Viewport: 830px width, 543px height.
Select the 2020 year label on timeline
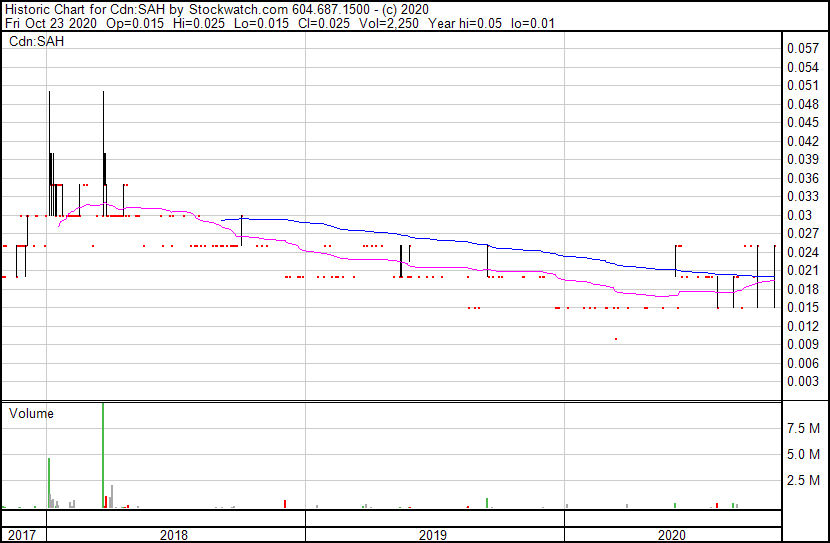pos(672,535)
